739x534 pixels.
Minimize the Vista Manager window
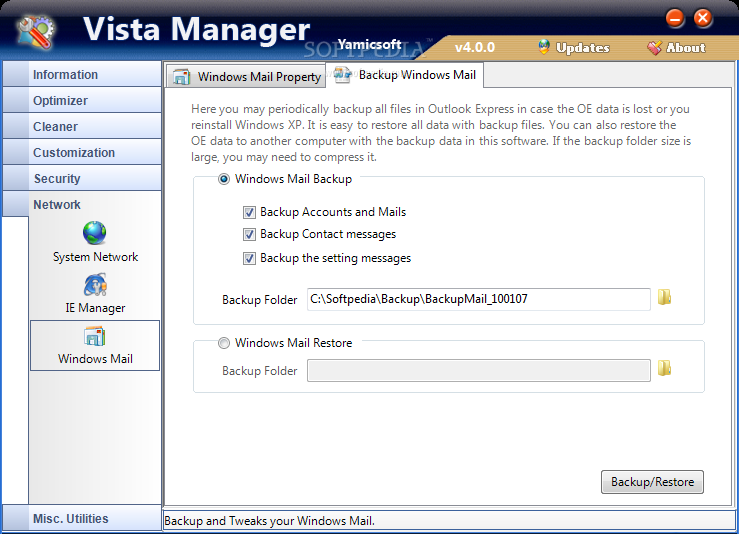click(675, 19)
